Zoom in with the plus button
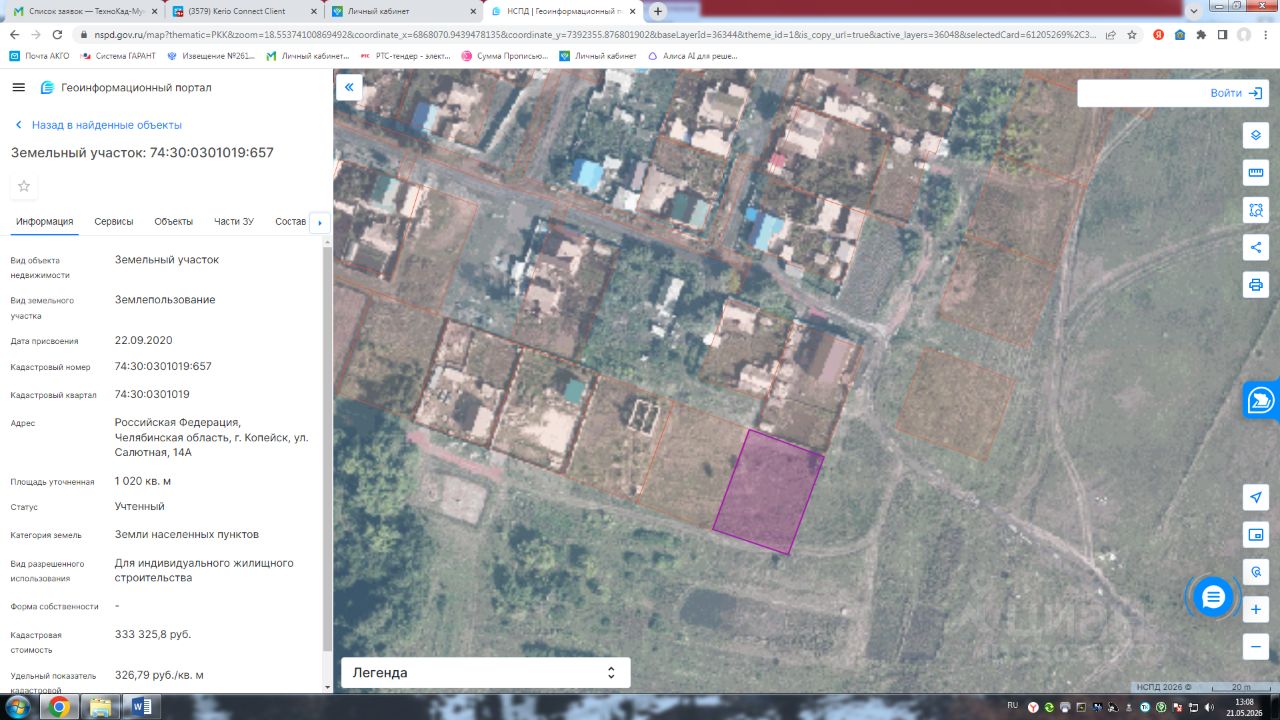Image resolution: width=1280 pixels, height=720 pixels. (1256, 609)
